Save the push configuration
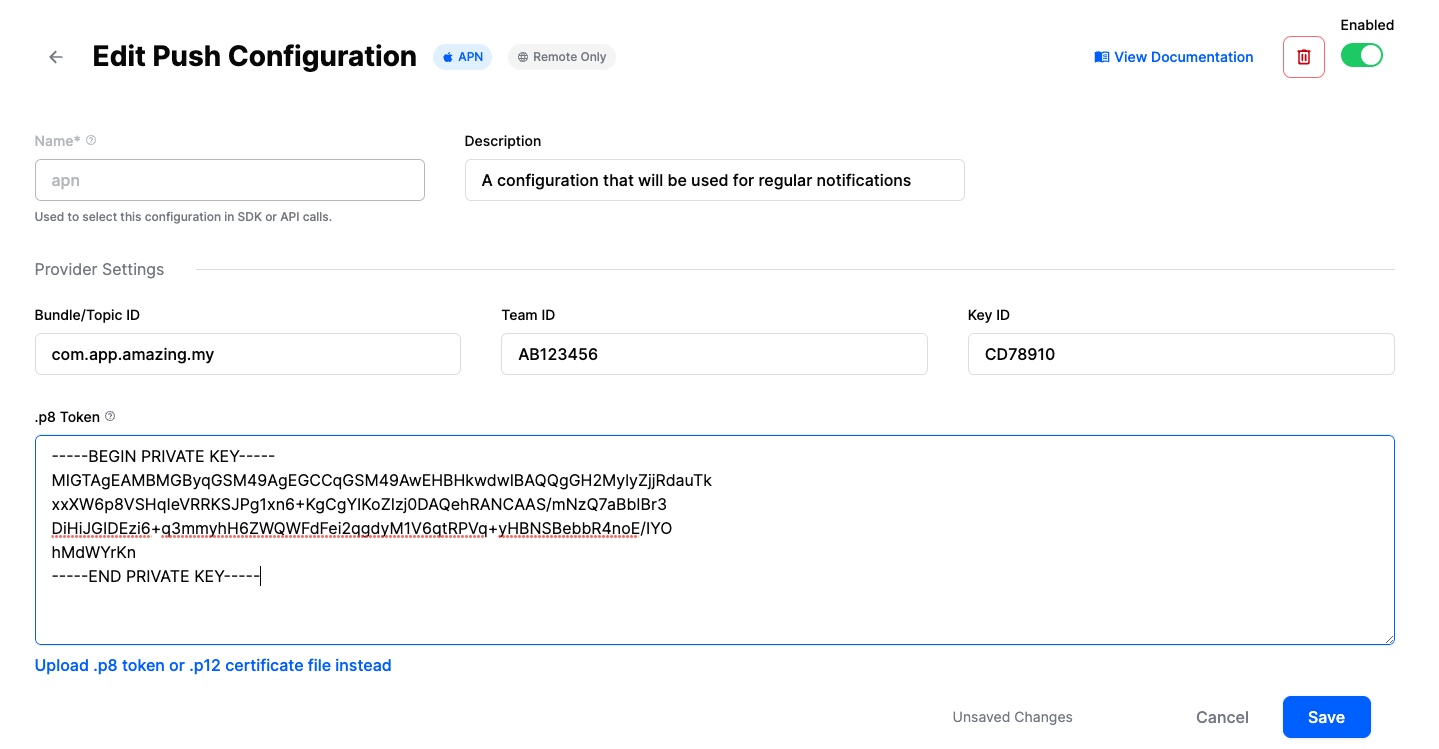 point(1326,717)
